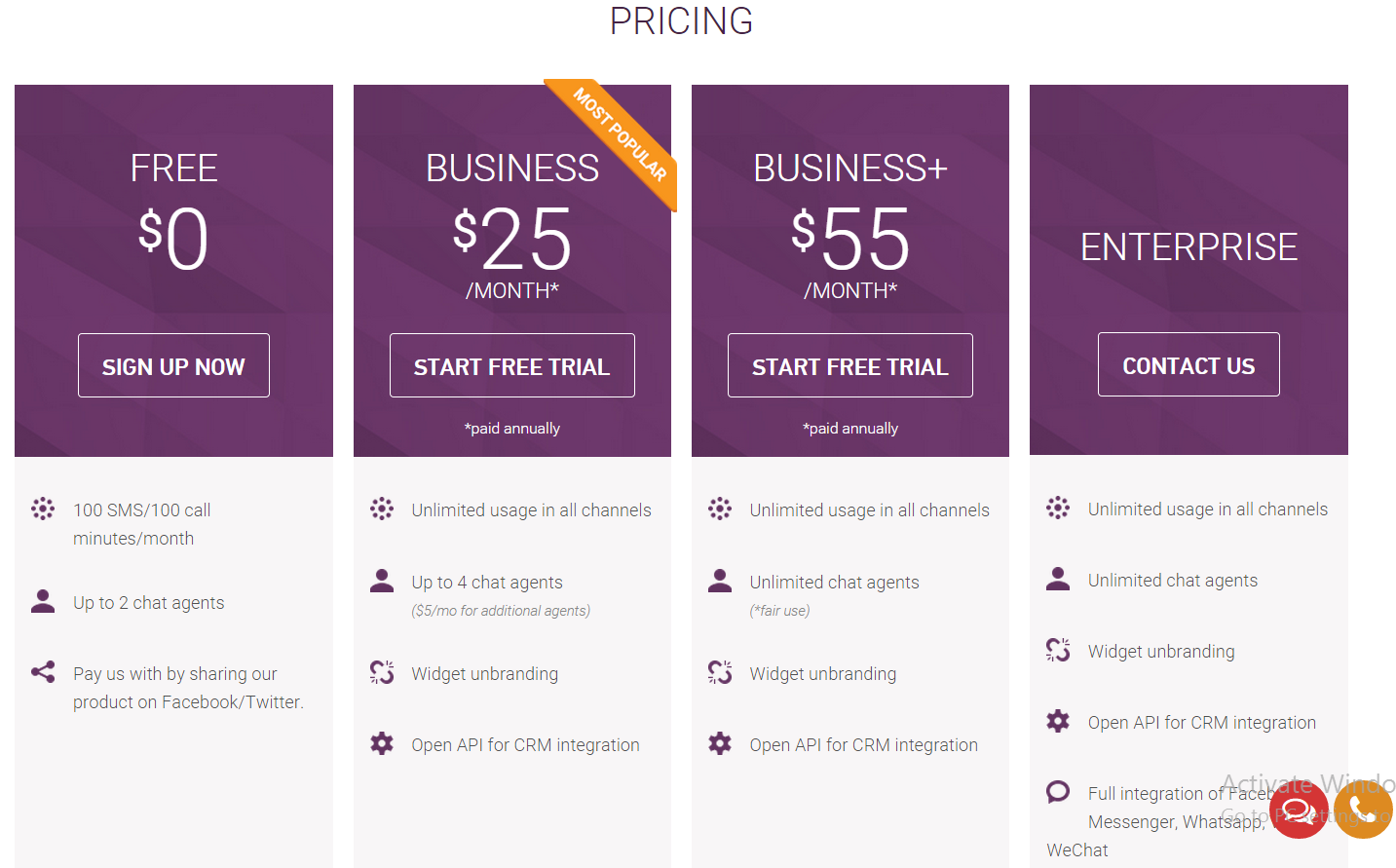Image resolution: width=1396 pixels, height=868 pixels.
Task: Click the orange phone call icon
Action: click(1363, 810)
